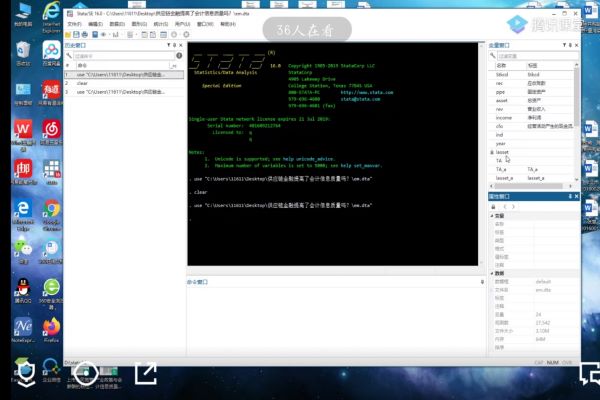Click the wrench icon in the History panel
This screenshot has height=400, width=600.
click(69, 56)
